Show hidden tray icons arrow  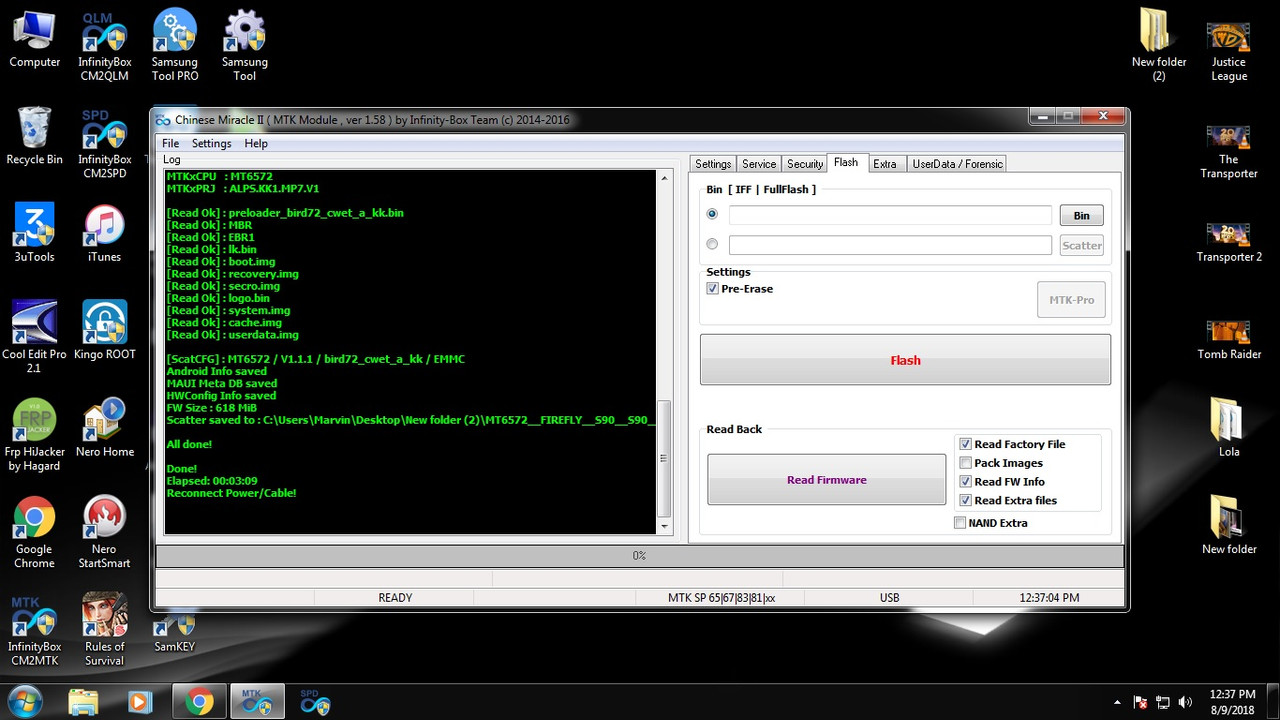[x=1118, y=702]
